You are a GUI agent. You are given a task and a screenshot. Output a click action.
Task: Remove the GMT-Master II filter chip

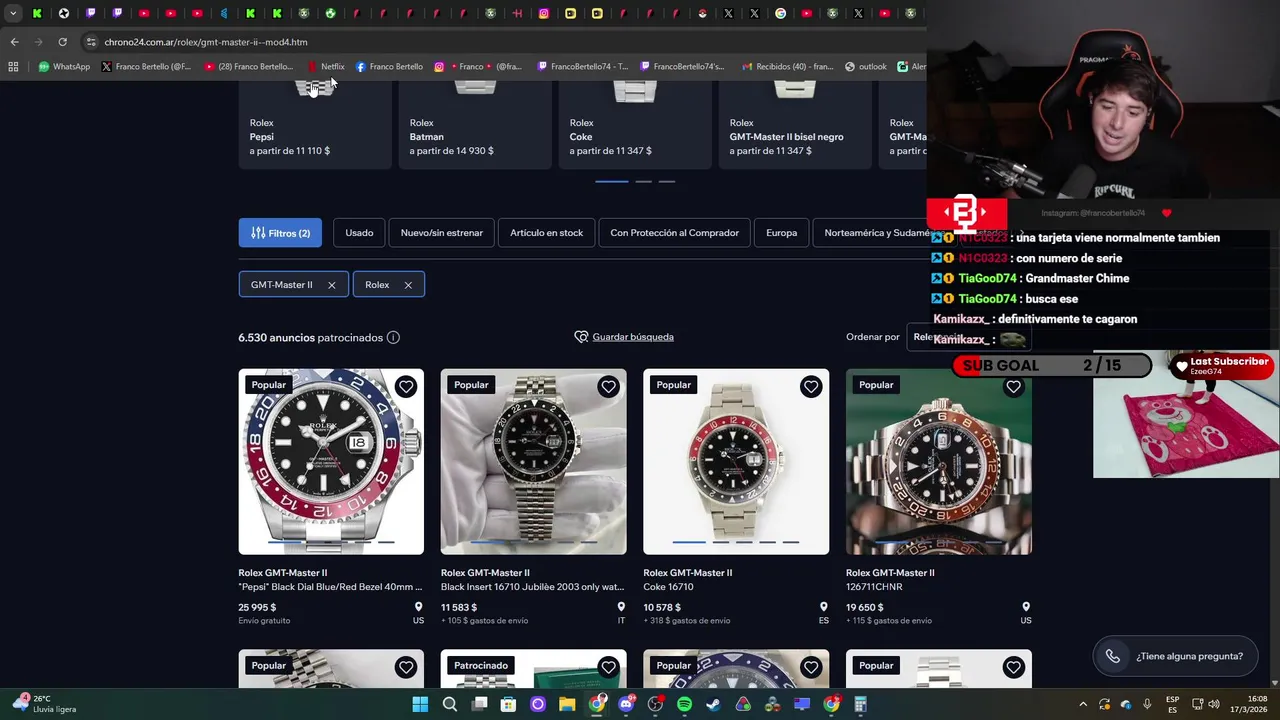pos(331,285)
